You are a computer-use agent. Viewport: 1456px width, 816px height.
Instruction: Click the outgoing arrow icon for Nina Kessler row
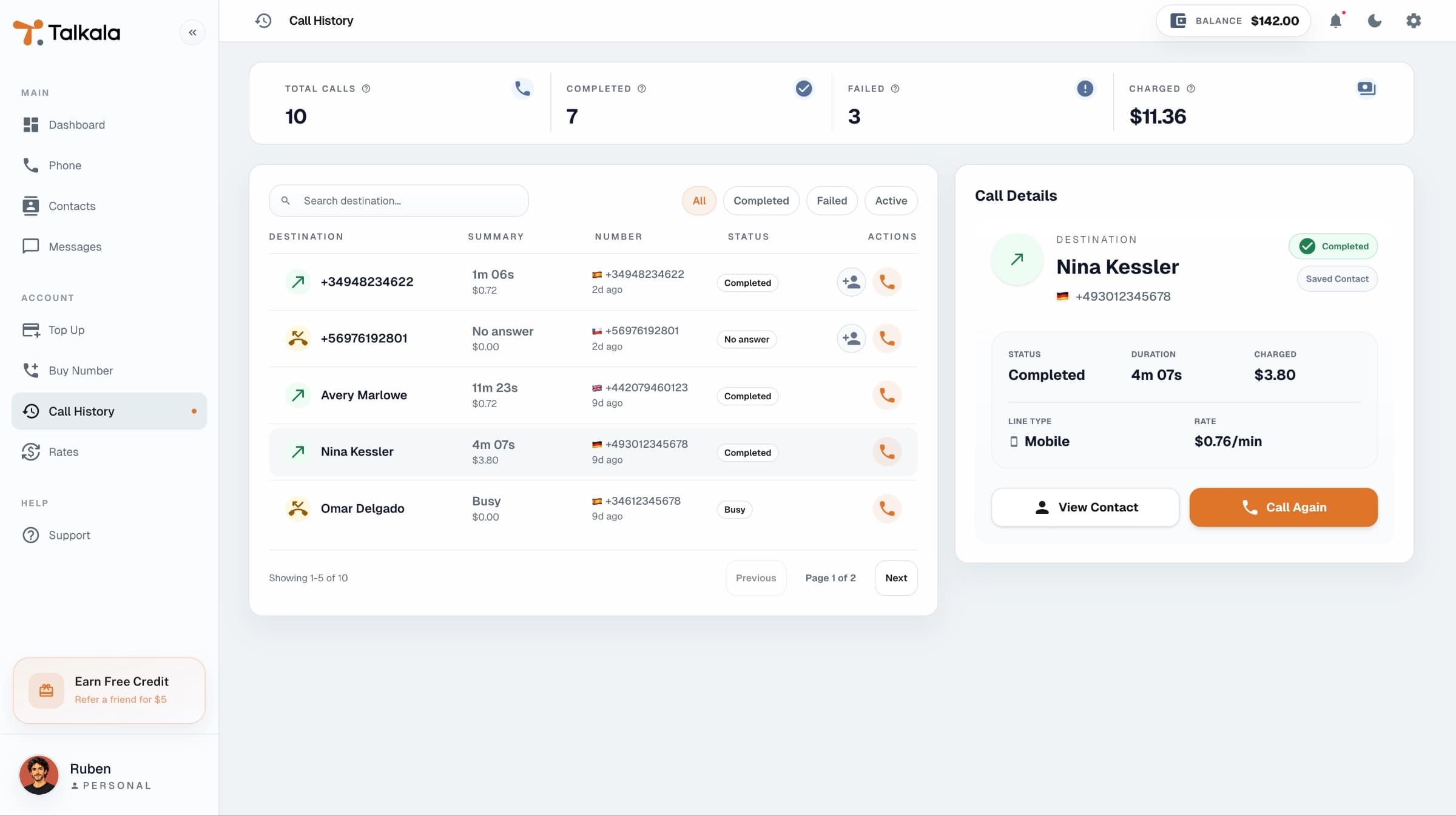pos(298,452)
